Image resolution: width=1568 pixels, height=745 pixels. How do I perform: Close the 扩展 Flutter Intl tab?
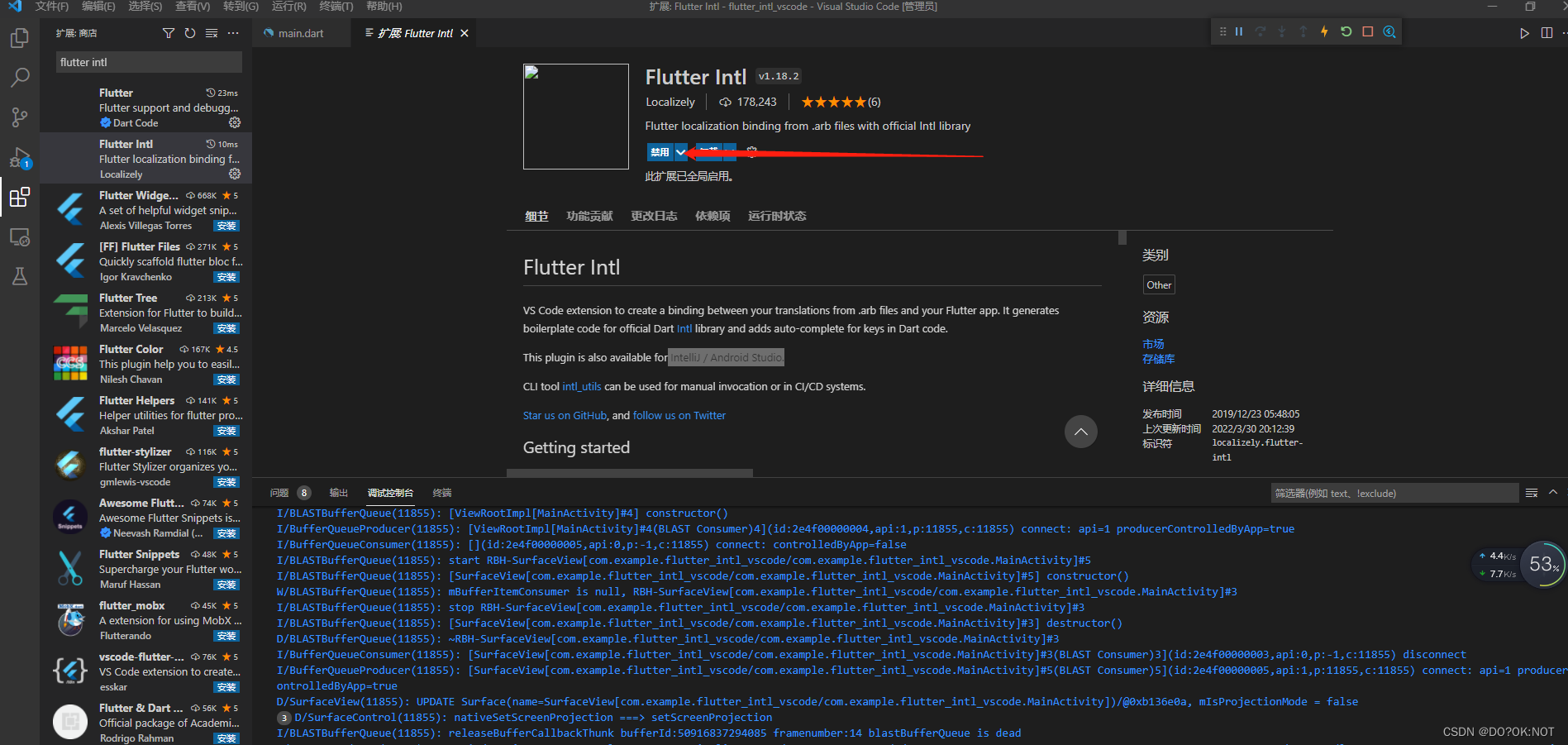click(x=465, y=33)
